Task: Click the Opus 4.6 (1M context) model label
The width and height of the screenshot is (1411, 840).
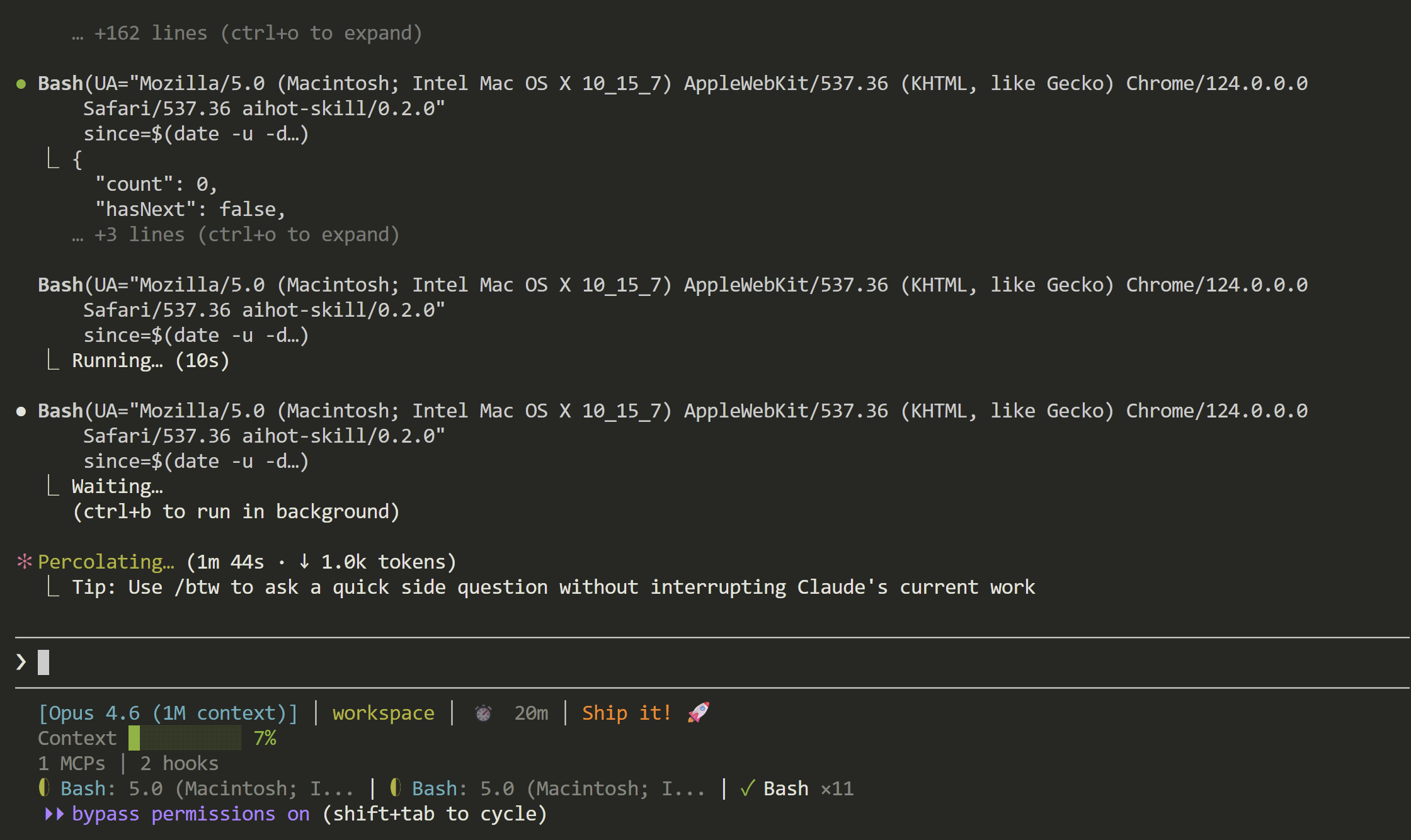Action: pyautogui.click(x=168, y=713)
